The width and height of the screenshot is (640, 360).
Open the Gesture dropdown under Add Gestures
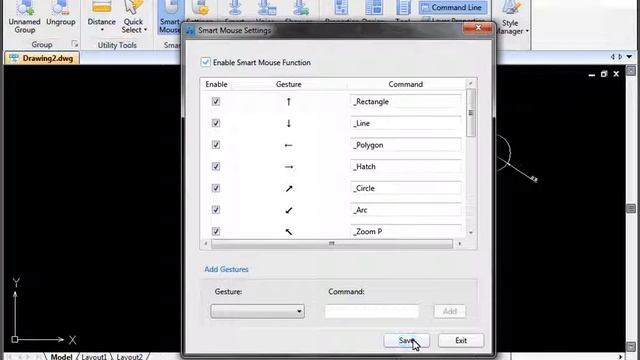point(258,311)
